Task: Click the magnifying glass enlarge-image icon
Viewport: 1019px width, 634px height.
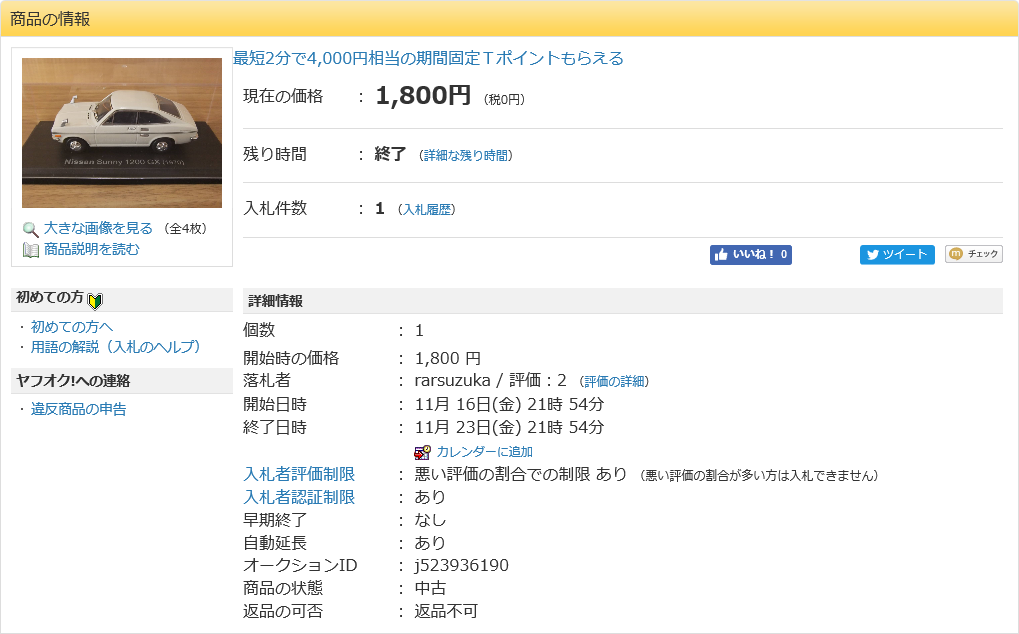Action: click(31, 229)
